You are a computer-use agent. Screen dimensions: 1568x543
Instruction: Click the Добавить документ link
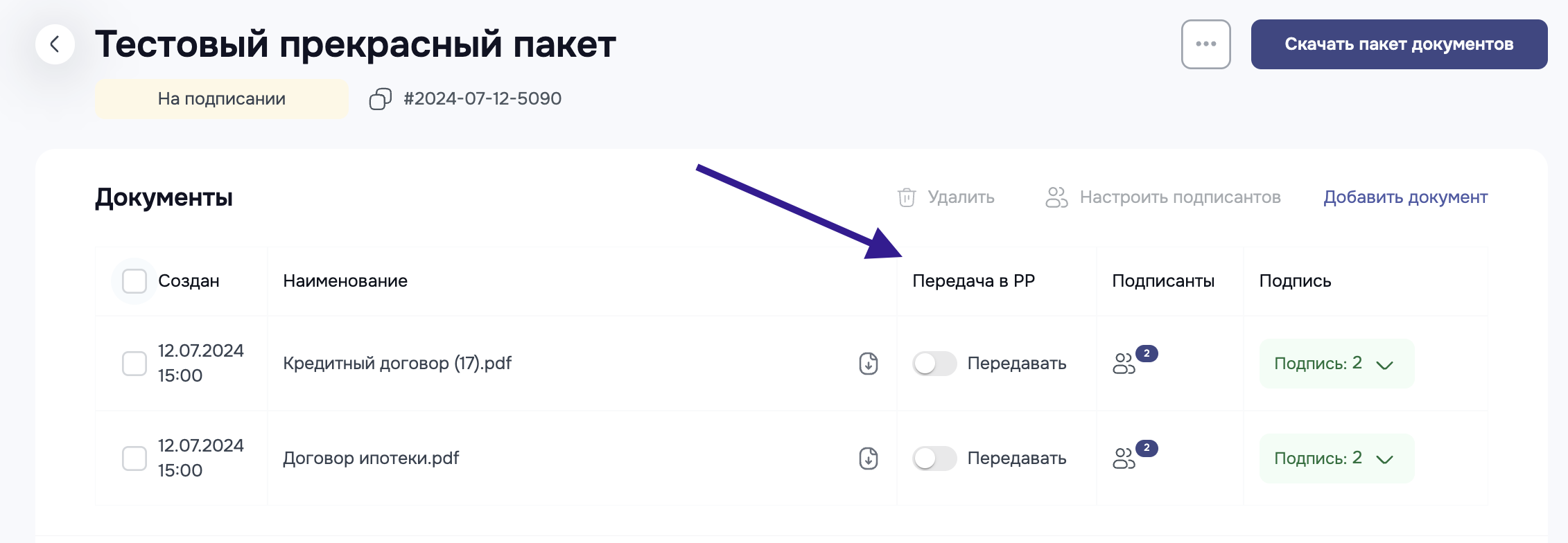(x=1405, y=197)
